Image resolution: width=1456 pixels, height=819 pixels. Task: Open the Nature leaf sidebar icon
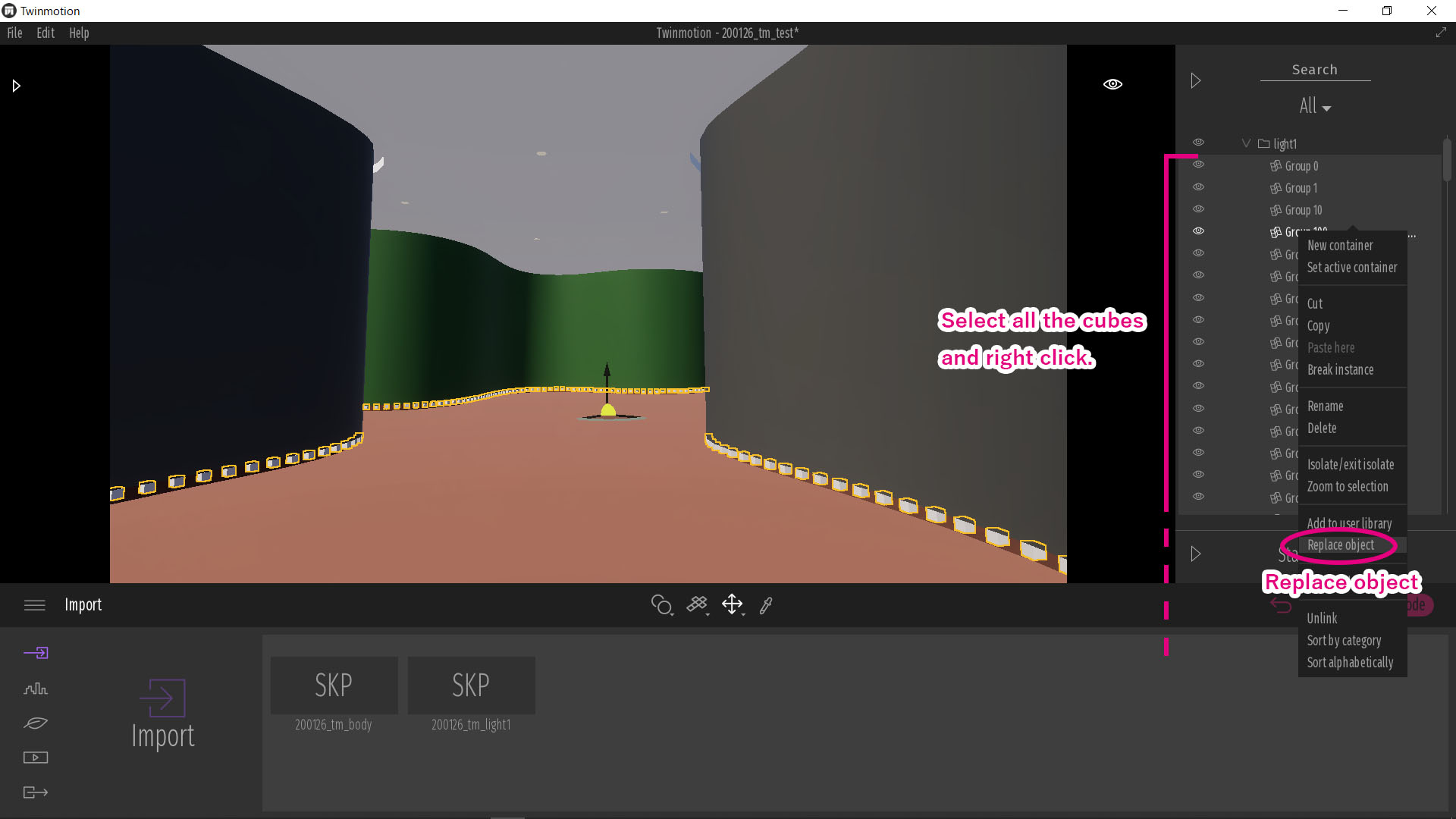[x=36, y=723]
